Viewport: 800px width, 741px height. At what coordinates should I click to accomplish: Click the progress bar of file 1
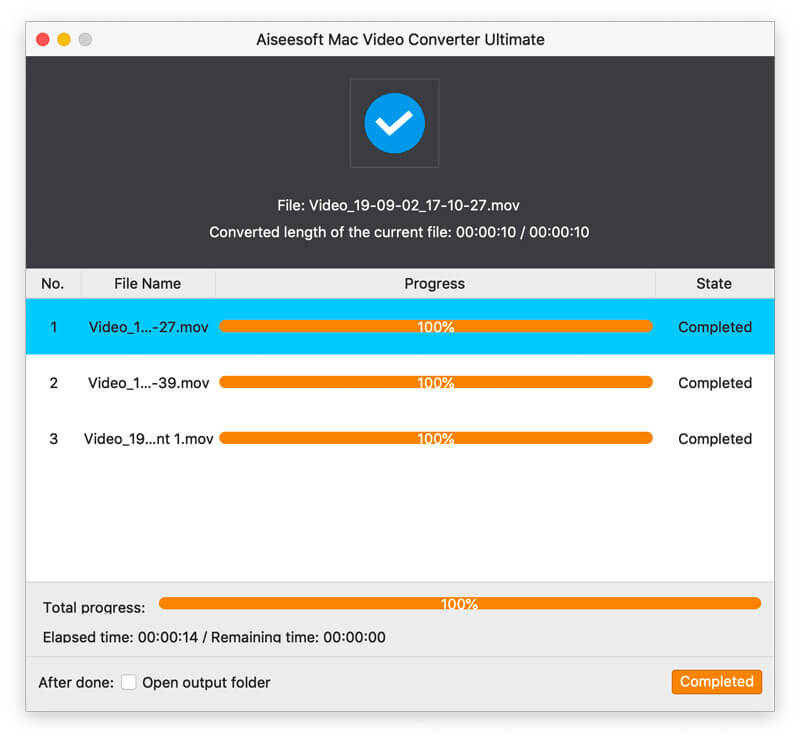(x=436, y=327)
